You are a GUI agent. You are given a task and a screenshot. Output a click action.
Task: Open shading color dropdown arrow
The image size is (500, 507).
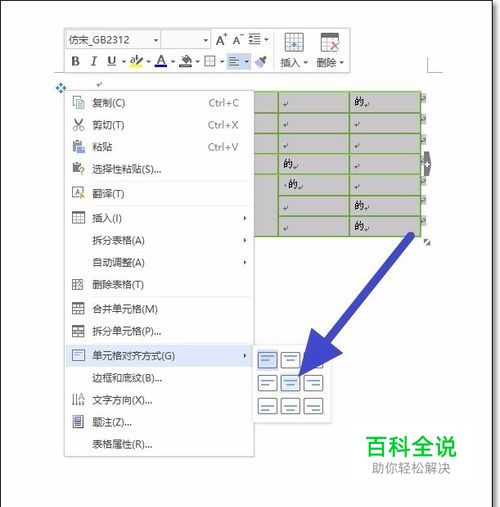[197, 62]
